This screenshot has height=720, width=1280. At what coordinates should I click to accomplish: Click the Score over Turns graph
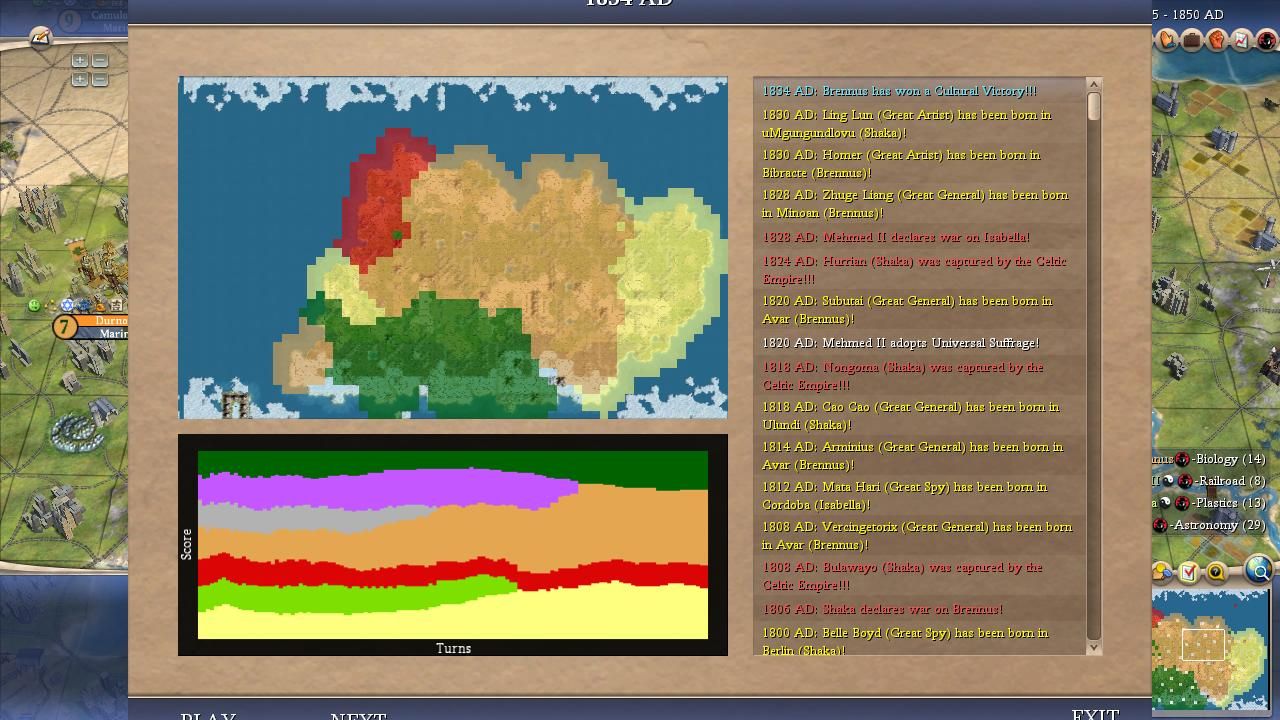coord(453,544)
